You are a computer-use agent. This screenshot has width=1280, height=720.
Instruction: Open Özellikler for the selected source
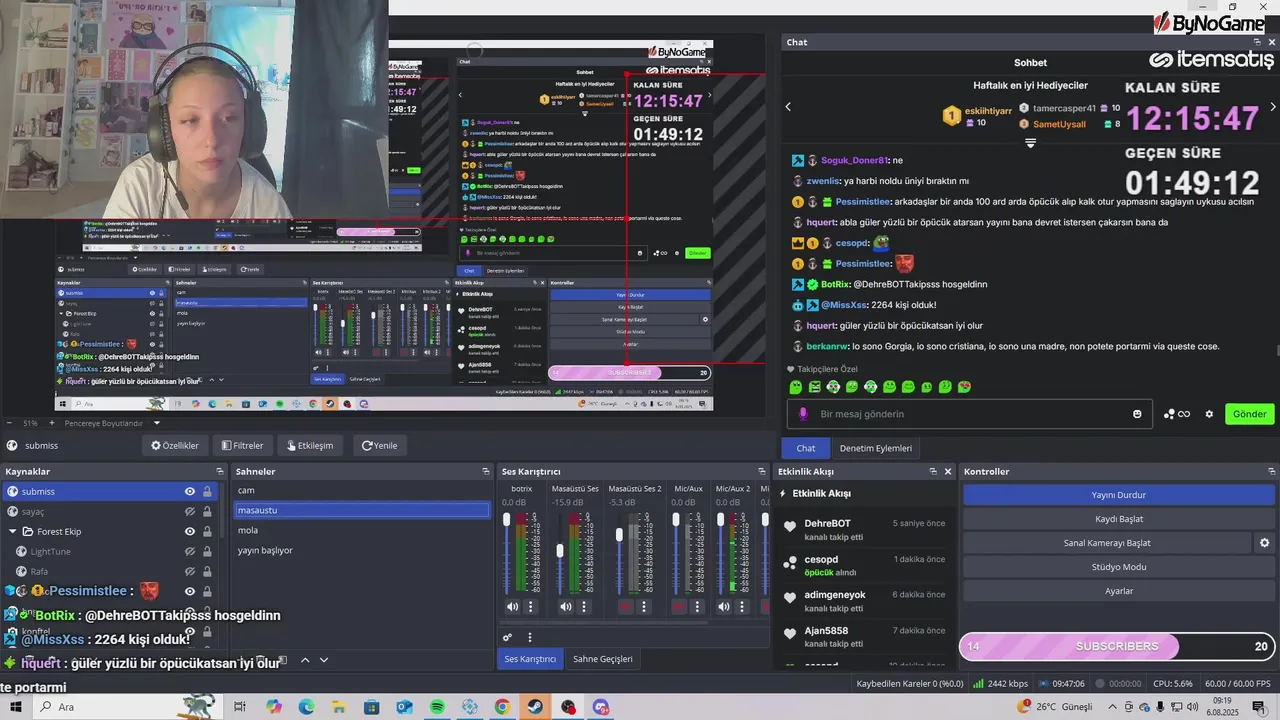[x=175, y=445]
